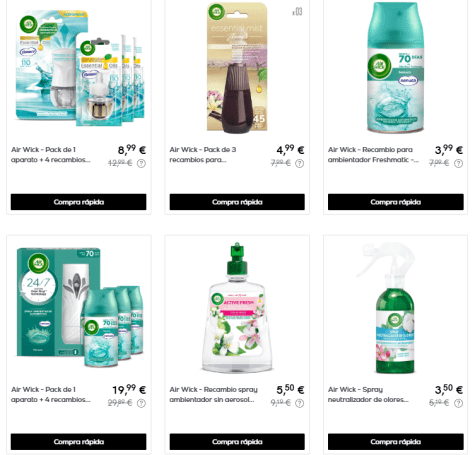Choose Compra rápida for 5,50 € Active Fresh refill
The height and width of the screenshot is (455, 475).
click(237, 442)
